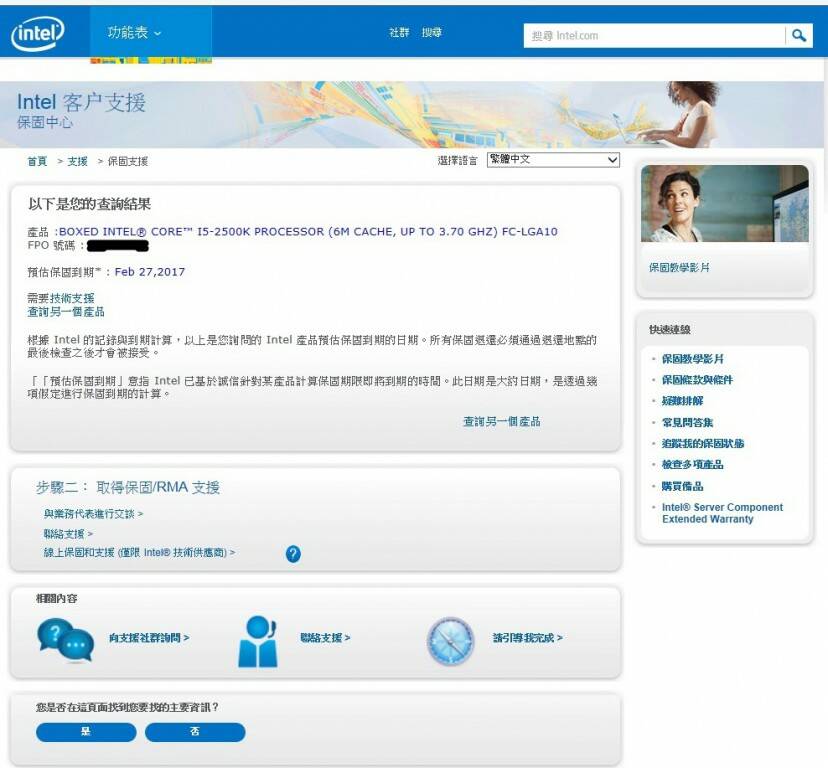Click the 步驟二： 取得保固/RMA 支援 heading
Image resolution: width=828 pixels, height=768 pixels.
(128, 487)
